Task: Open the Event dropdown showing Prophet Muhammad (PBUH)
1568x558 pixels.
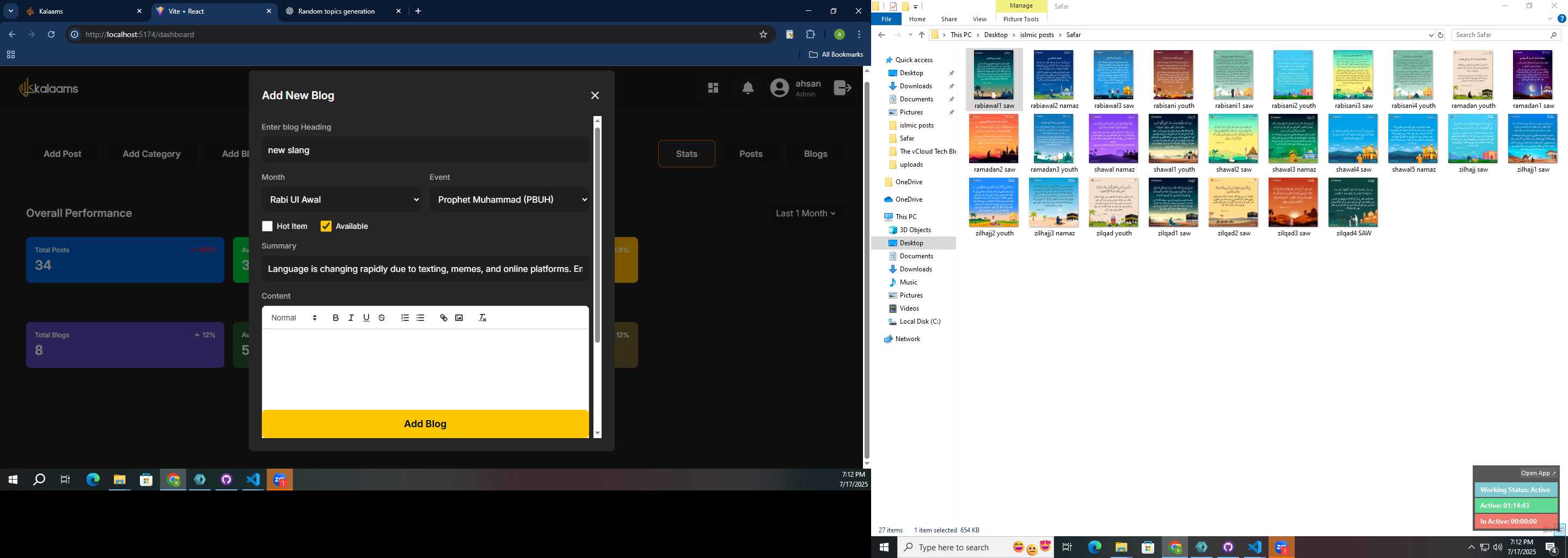Action: click(510, 199)
